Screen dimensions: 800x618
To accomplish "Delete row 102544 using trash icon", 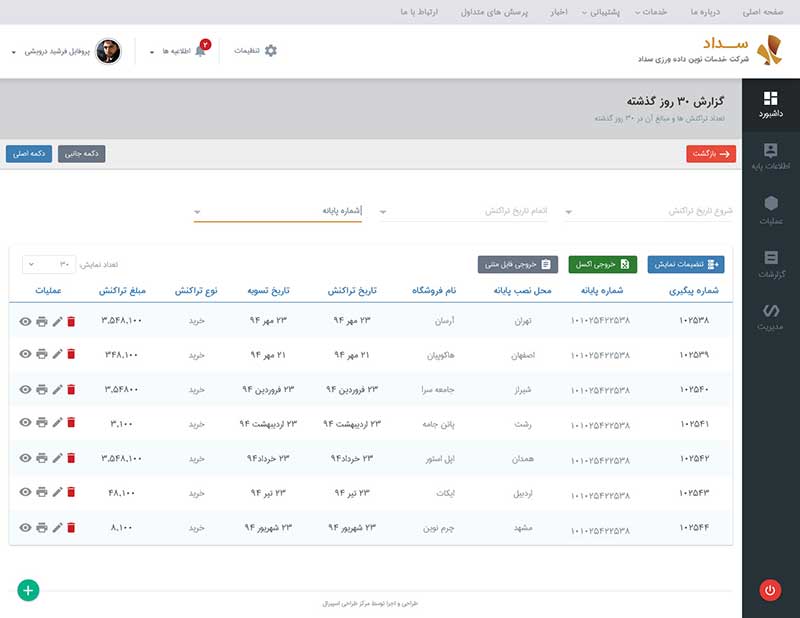I will 71,527.
